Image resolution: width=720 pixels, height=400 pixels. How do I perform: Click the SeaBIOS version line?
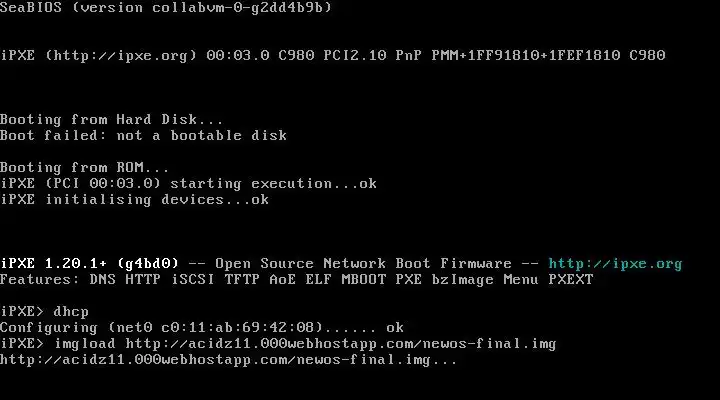tap(166, 7)
